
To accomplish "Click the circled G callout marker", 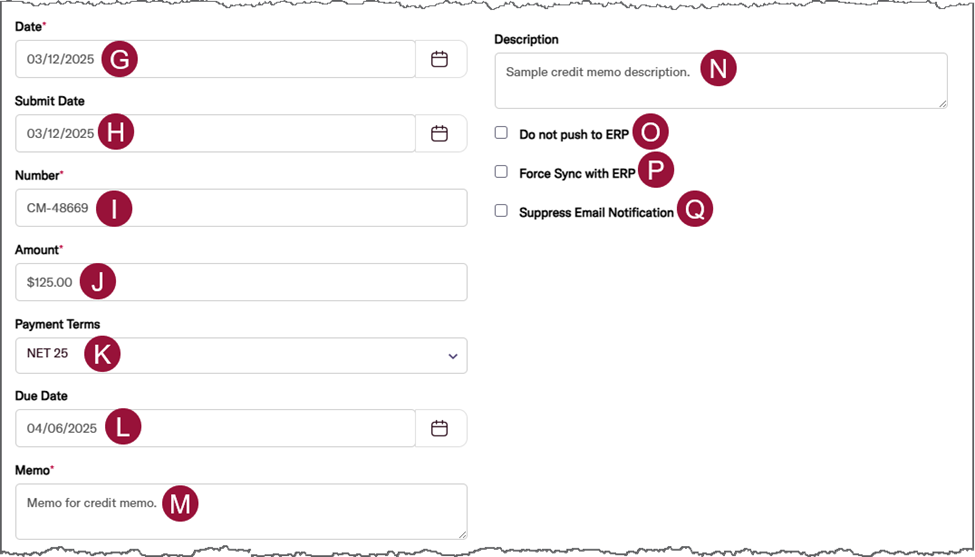I will (x=119, y=59).
